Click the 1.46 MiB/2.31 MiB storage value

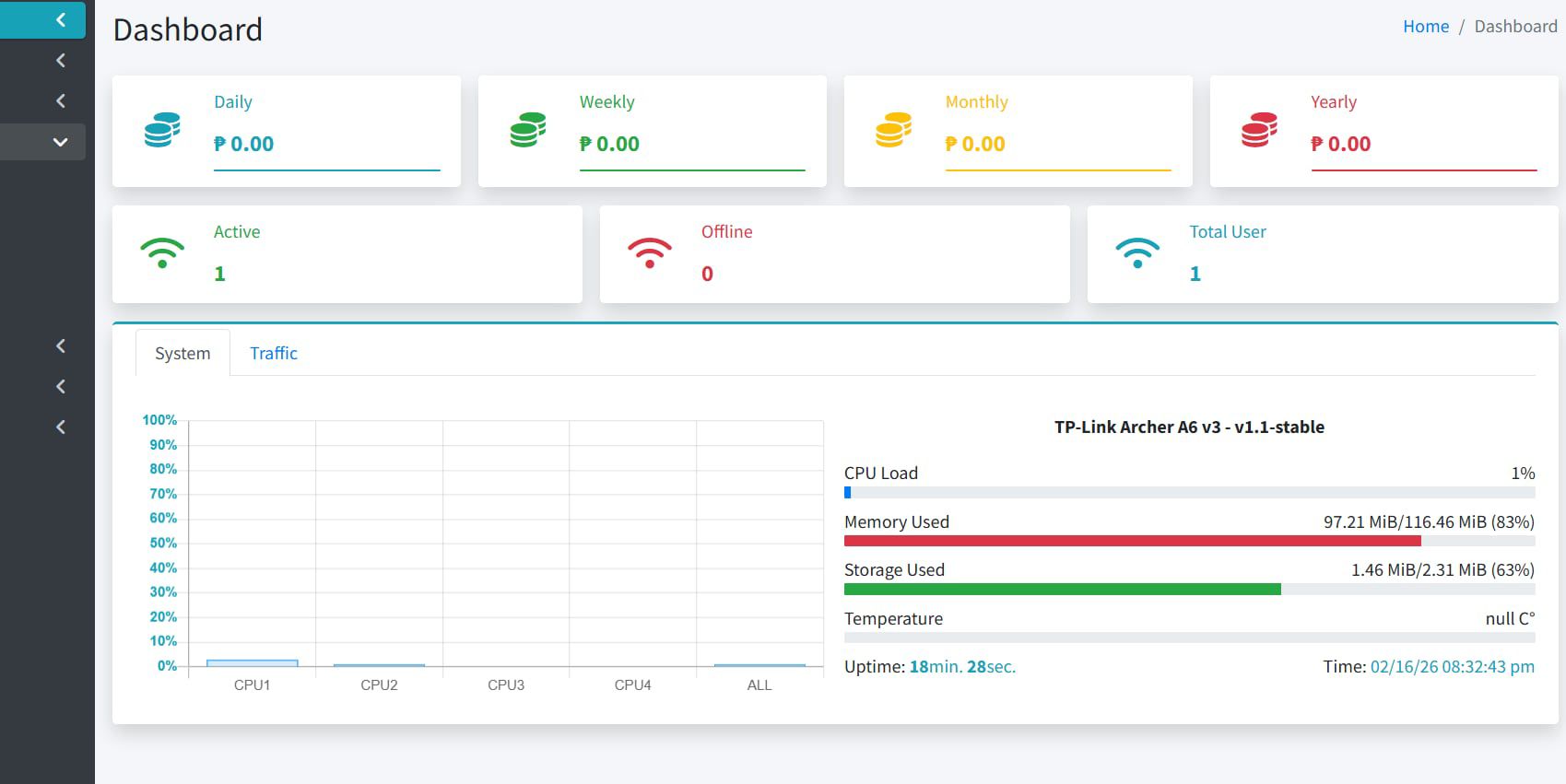click(1442, 569)
